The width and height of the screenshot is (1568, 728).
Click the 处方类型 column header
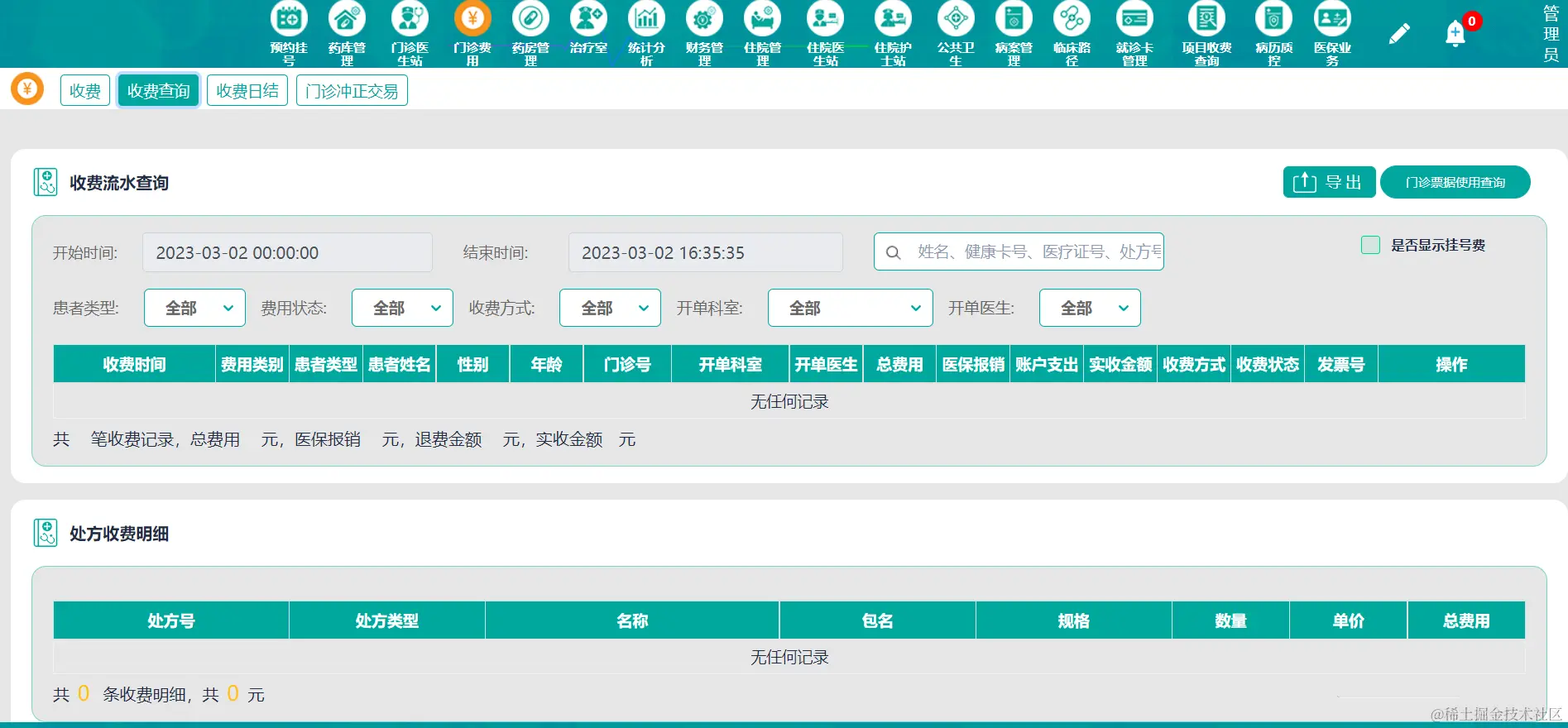[x=387, y=620]
